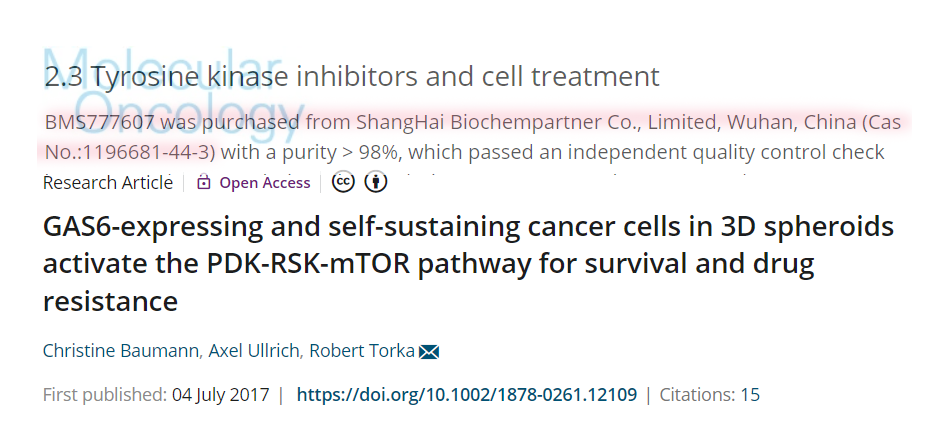926x433 pixels.
Task: Click the Open Access label
Action: 265,183
